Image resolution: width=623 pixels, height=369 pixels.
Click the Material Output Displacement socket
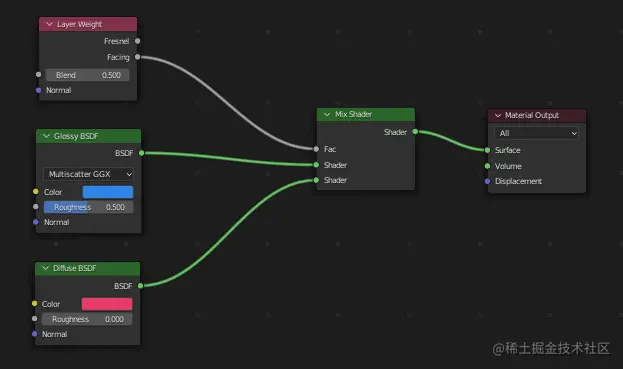point(488,181)
